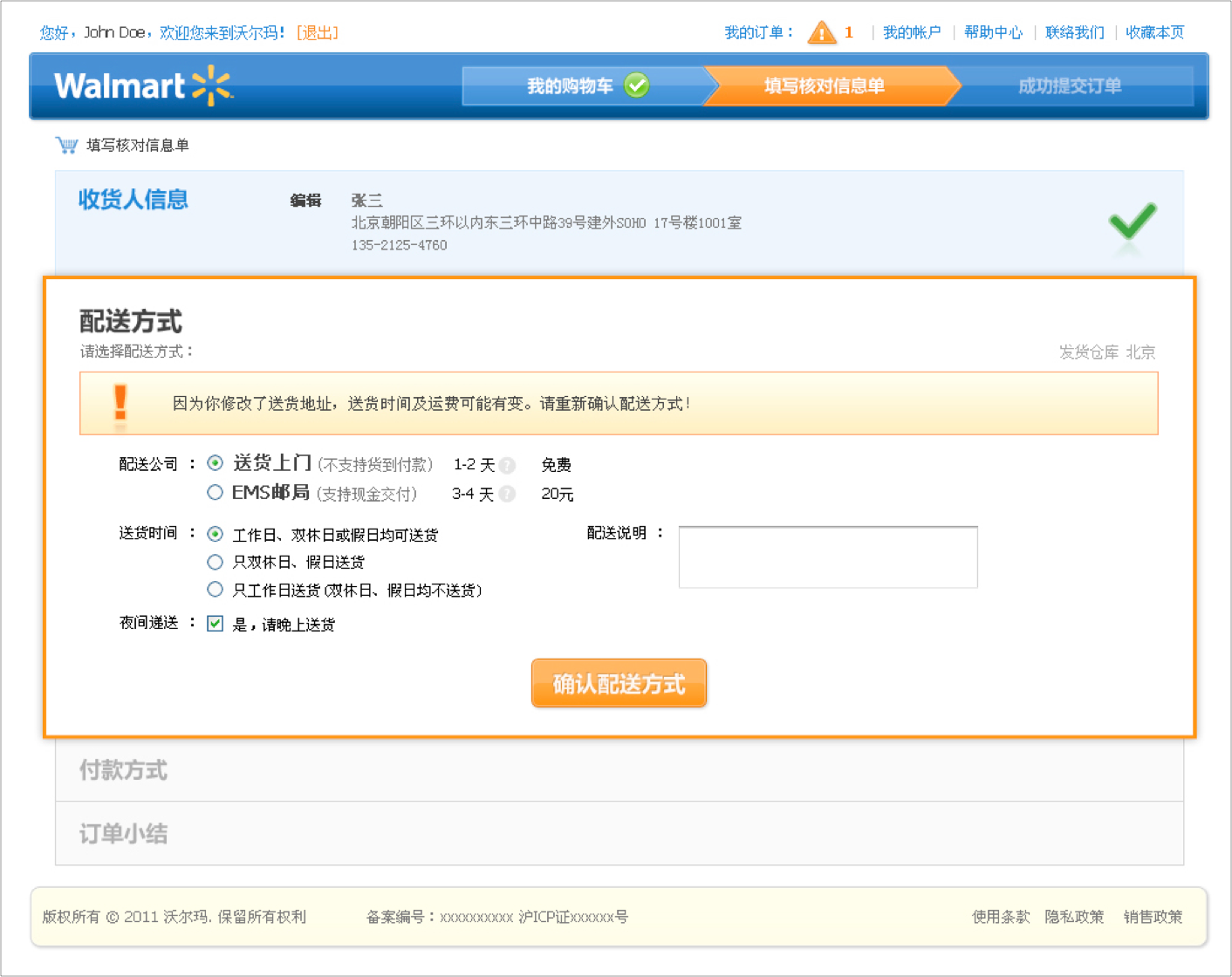Select the 送货上门 delivery option
The height and width of the screenshot is (977, 1232).
coord(215,463)
